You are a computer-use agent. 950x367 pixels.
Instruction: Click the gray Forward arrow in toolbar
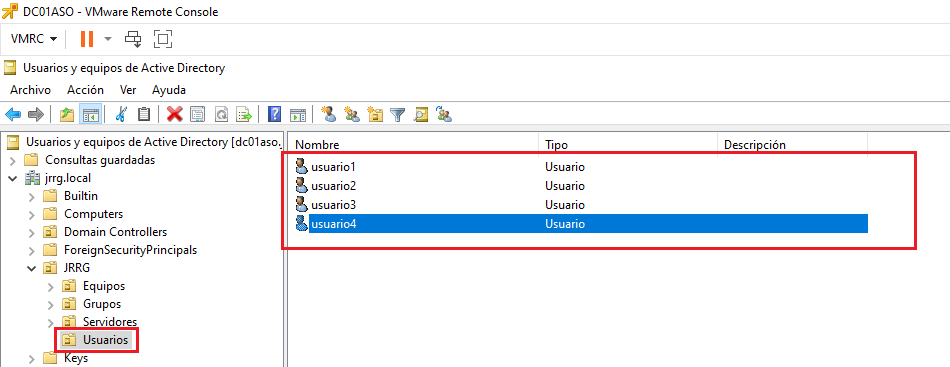pyautogui.click(x=36, y=114)
